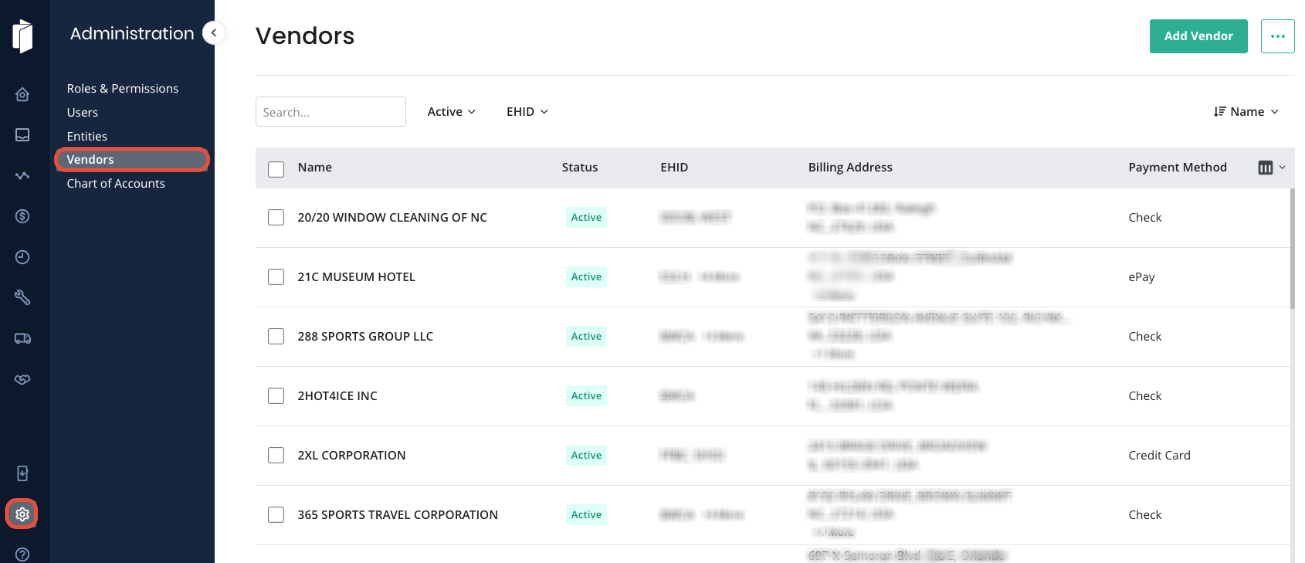Check the 2HOT4ICE INC row

[276, 396]
